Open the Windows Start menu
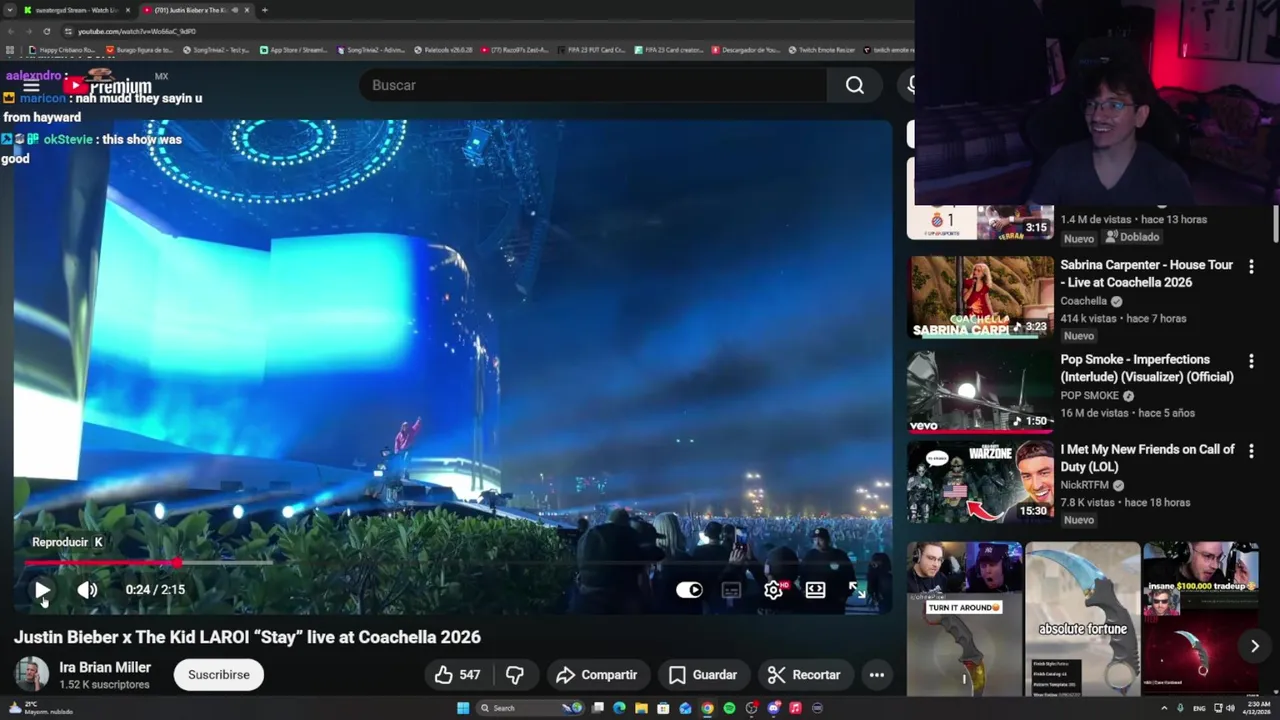The image size is (1280, 720). (x=463, y=708)
